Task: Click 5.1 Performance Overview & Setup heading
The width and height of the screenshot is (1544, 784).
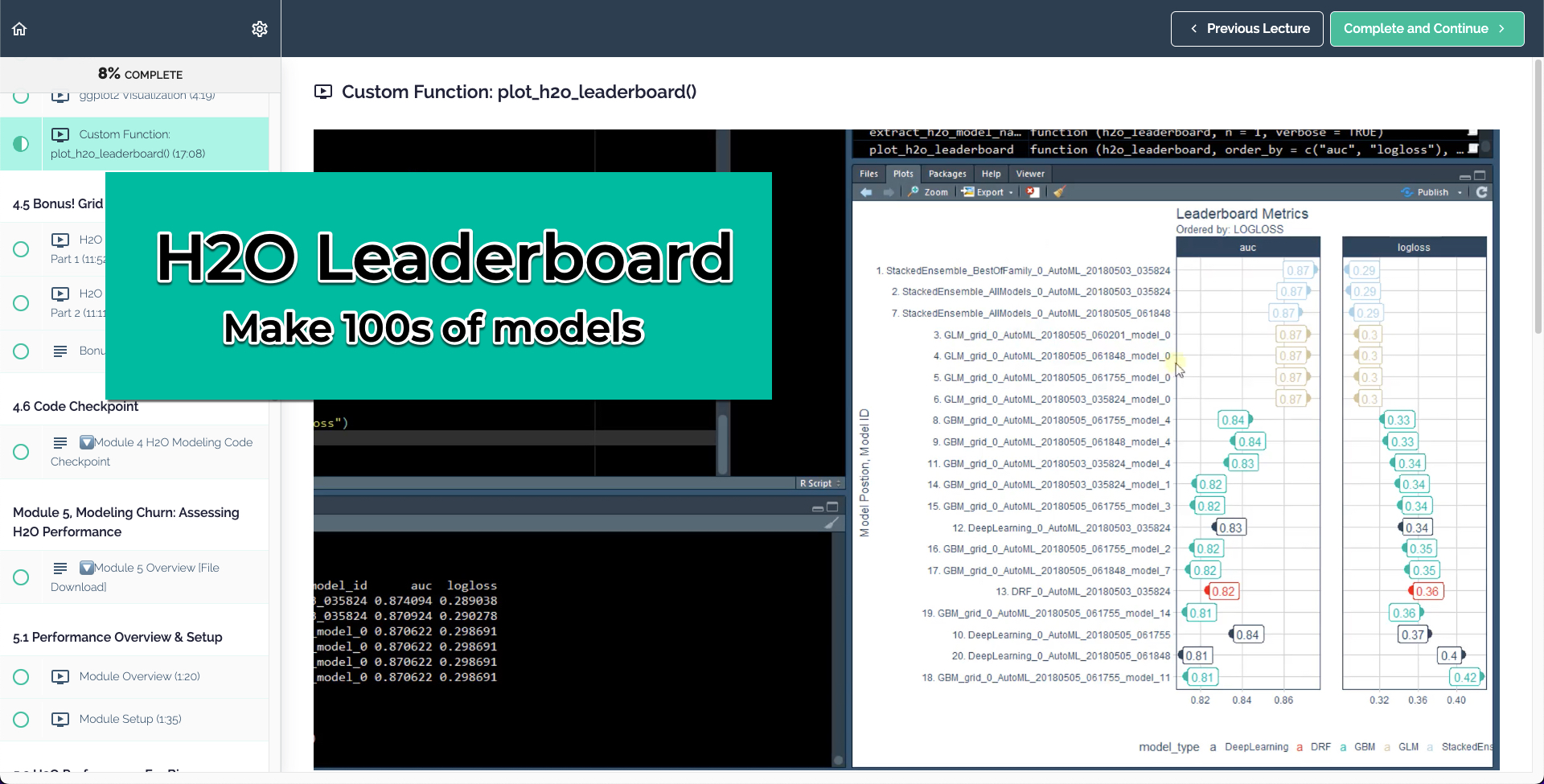Action: click(x=117, y=637)
